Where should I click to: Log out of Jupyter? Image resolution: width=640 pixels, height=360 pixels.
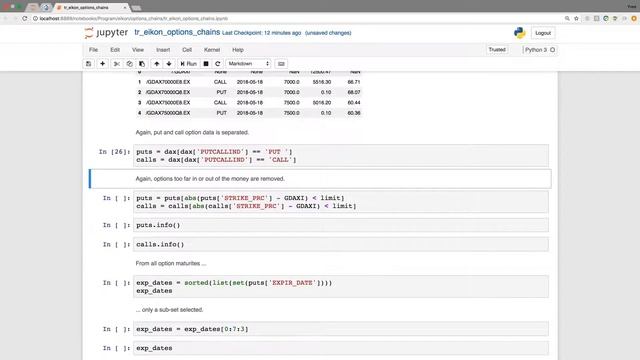point(543,33)
